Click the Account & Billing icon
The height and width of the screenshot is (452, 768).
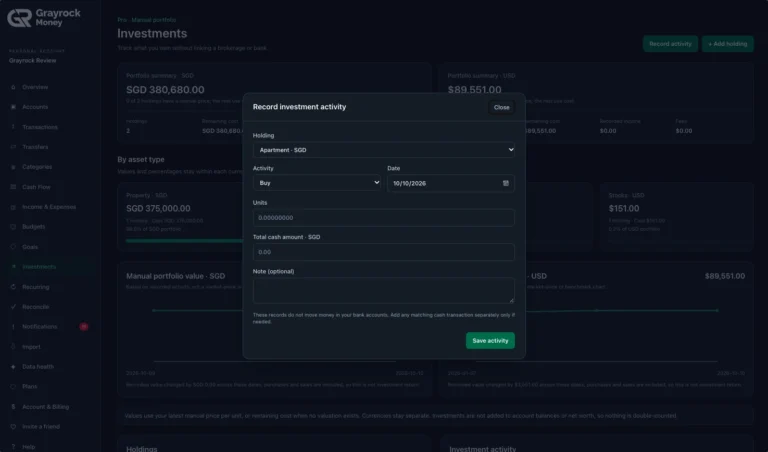pos(13,407)
